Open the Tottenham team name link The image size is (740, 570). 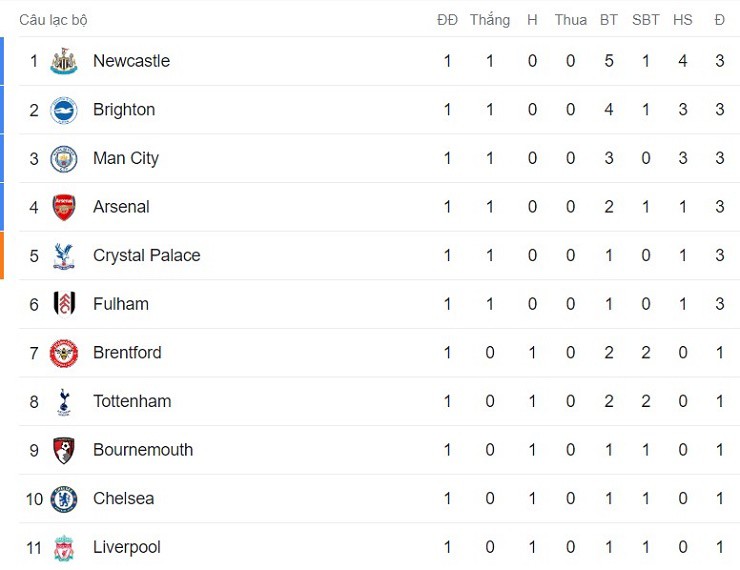132,402
